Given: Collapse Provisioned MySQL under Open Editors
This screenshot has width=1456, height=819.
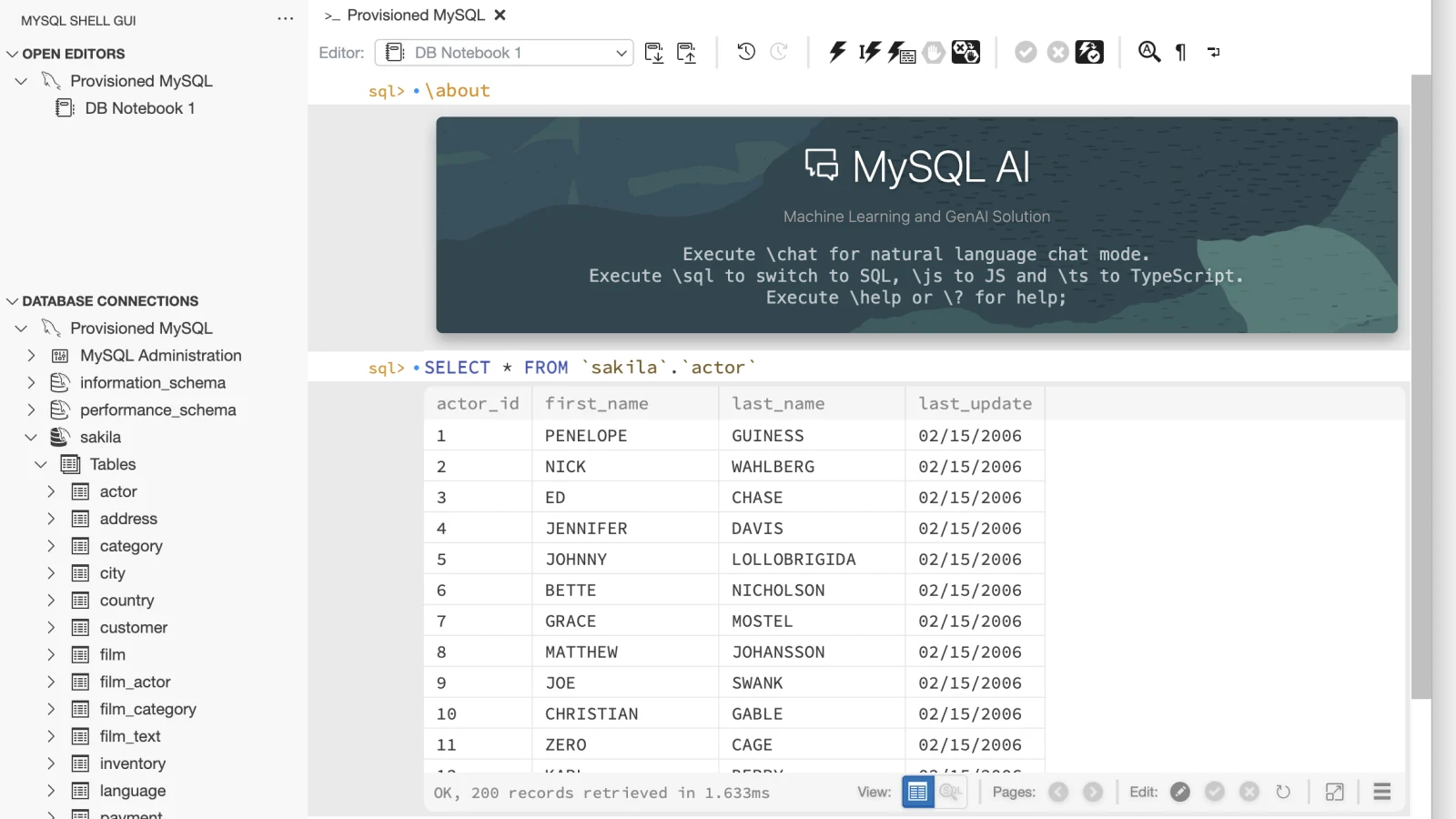Looking at the screenshot, I should 22,81.
